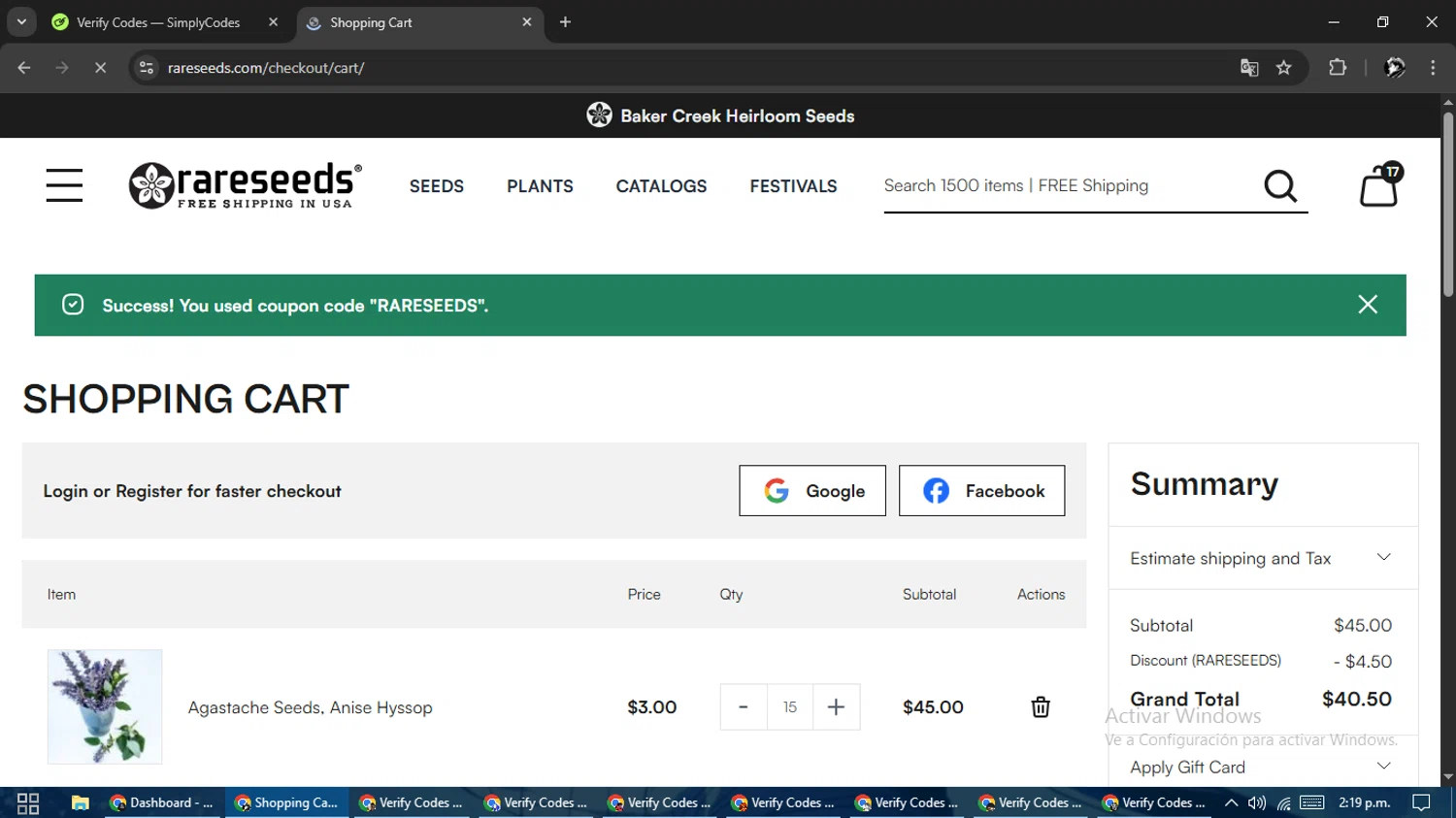
Task: Click the taskbar clock 2:19 p.m.
Action: click(1365, 802)
